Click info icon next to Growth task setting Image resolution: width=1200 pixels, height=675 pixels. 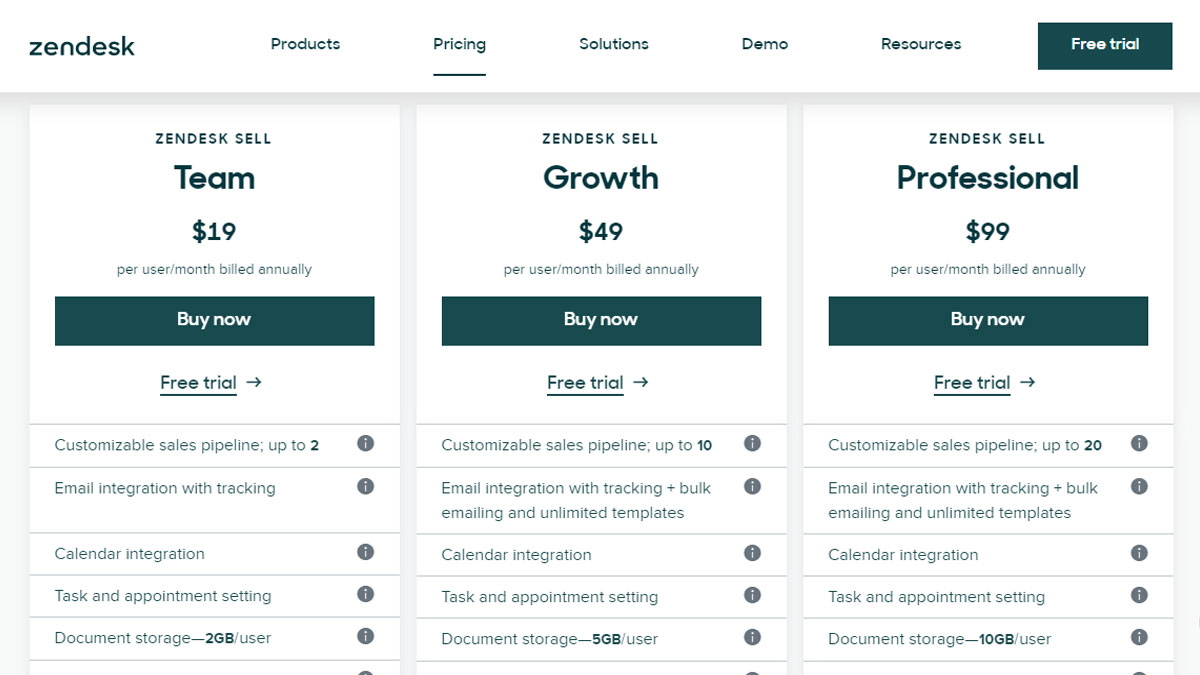point(752,595)
